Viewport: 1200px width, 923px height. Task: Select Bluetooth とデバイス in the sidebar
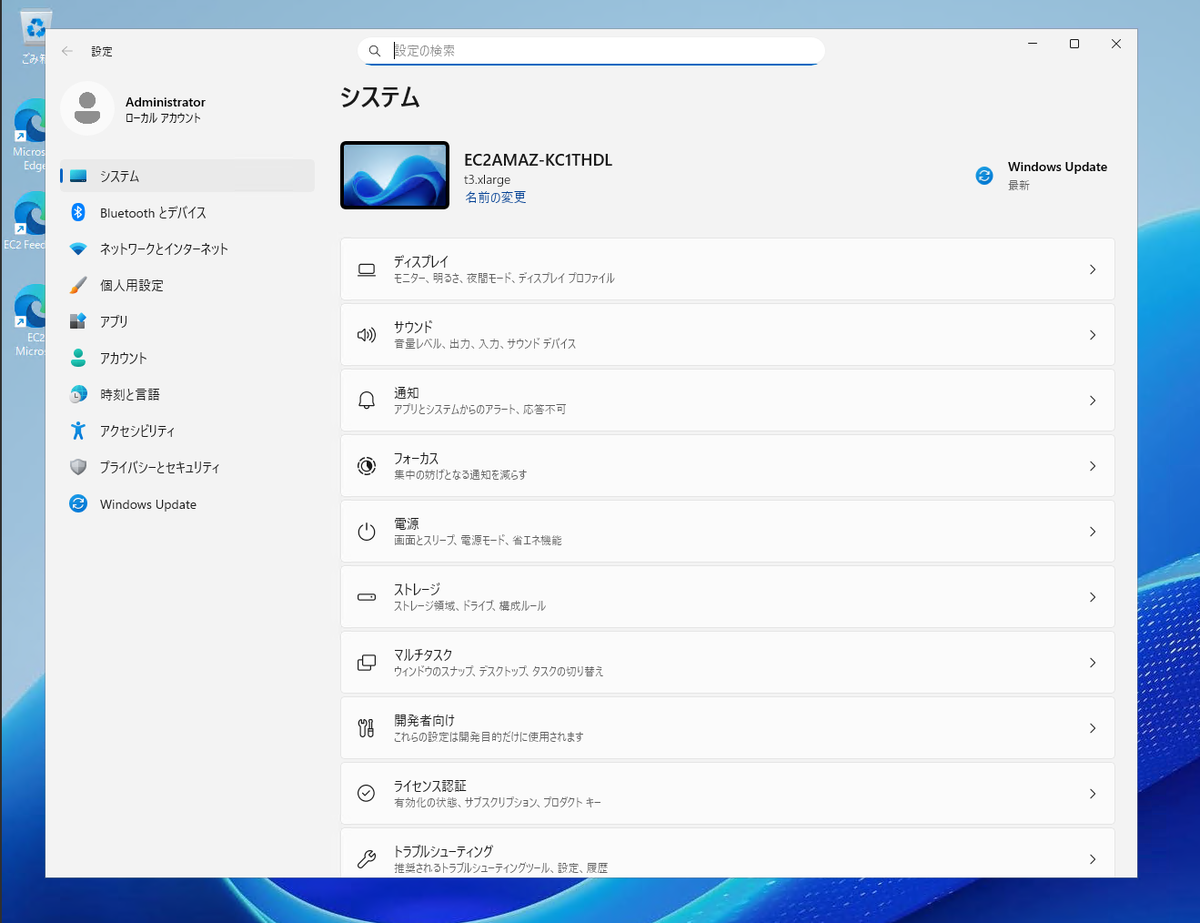[187, 212]
